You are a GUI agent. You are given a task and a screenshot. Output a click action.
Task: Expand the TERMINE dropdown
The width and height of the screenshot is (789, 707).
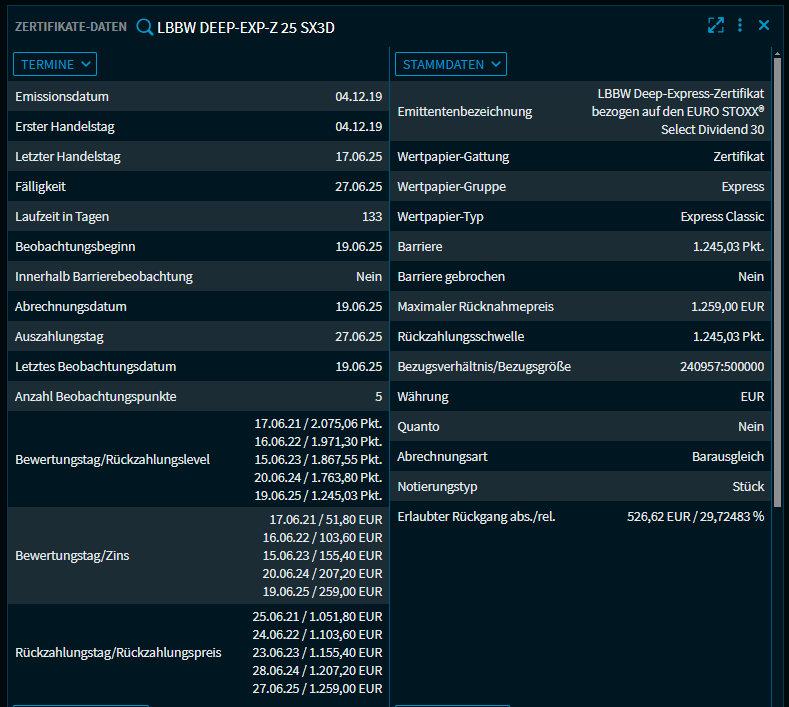[55, 64]
